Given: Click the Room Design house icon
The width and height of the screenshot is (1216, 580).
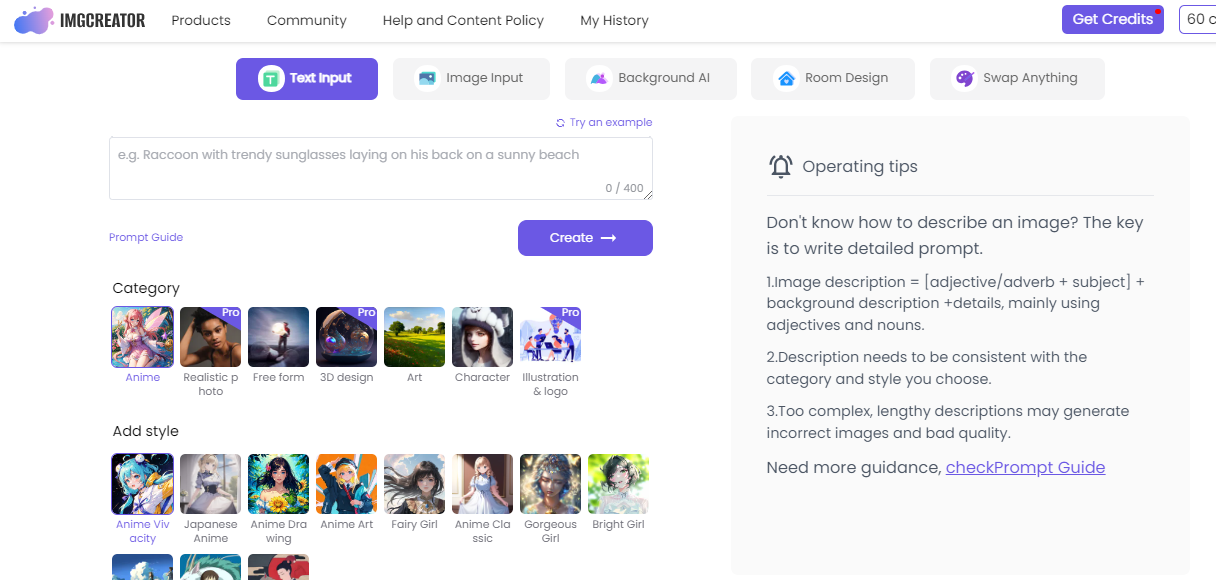Looking at the screenshot, I should (x=786, y=79).
